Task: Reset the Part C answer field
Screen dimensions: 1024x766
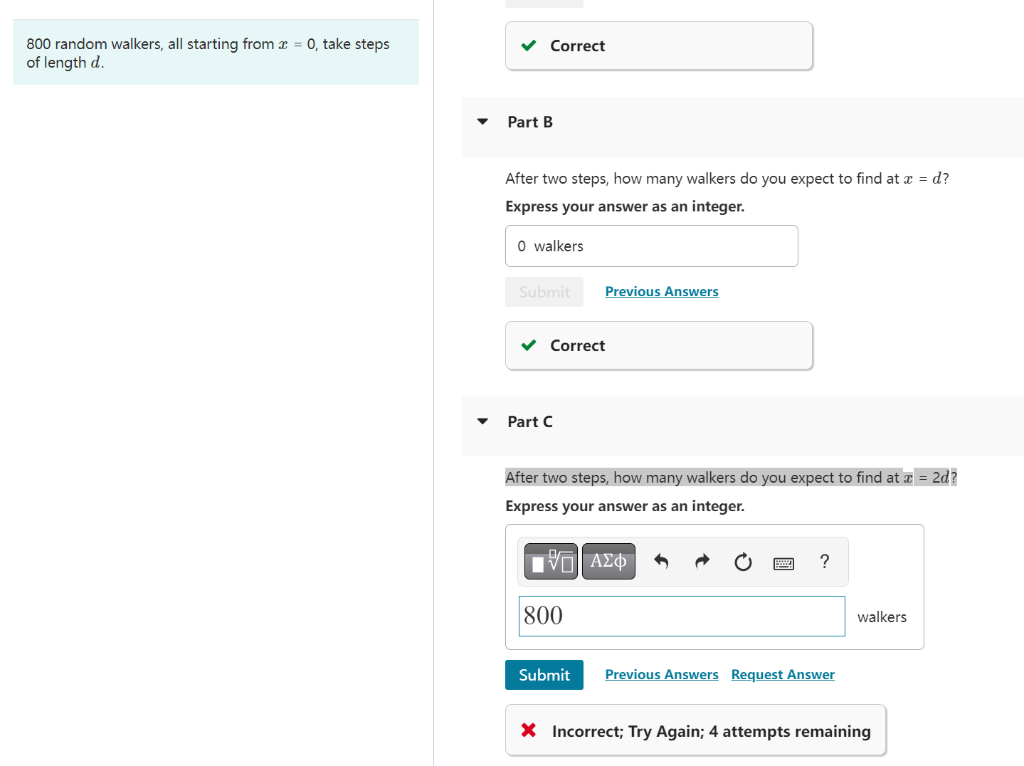Action: coord(742,561)
